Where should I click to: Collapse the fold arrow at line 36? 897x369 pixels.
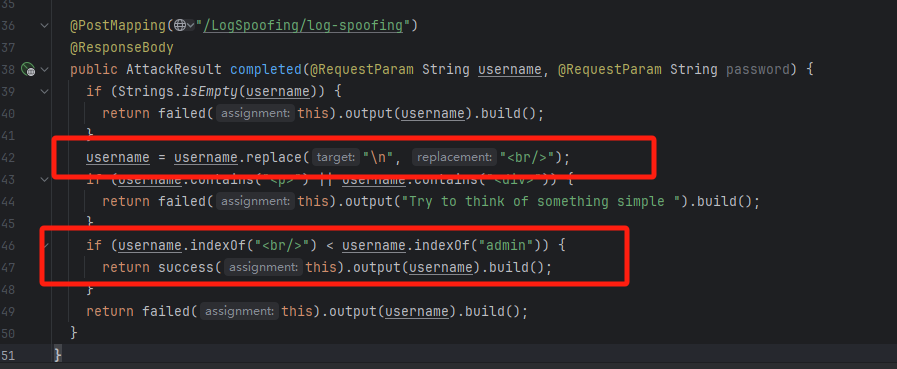44,26
